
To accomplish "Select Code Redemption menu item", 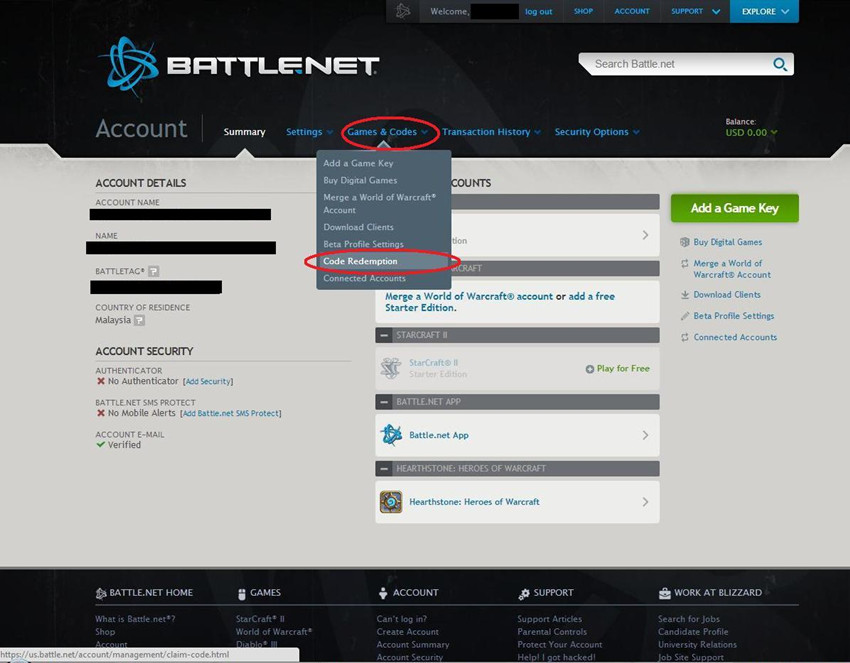I will [360, 261].
